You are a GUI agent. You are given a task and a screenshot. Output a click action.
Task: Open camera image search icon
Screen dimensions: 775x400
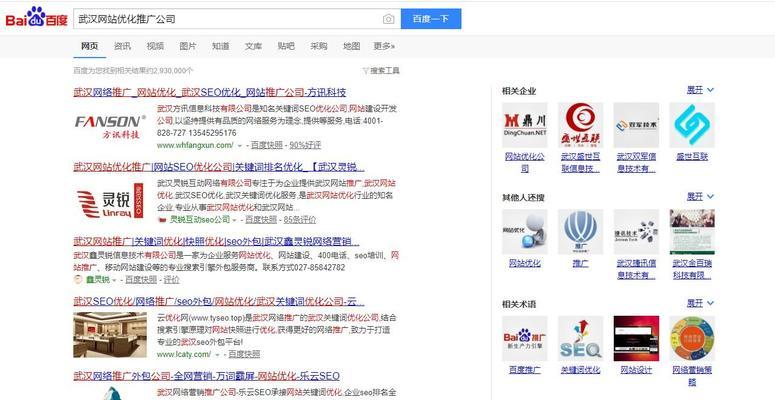coord(388,19)
